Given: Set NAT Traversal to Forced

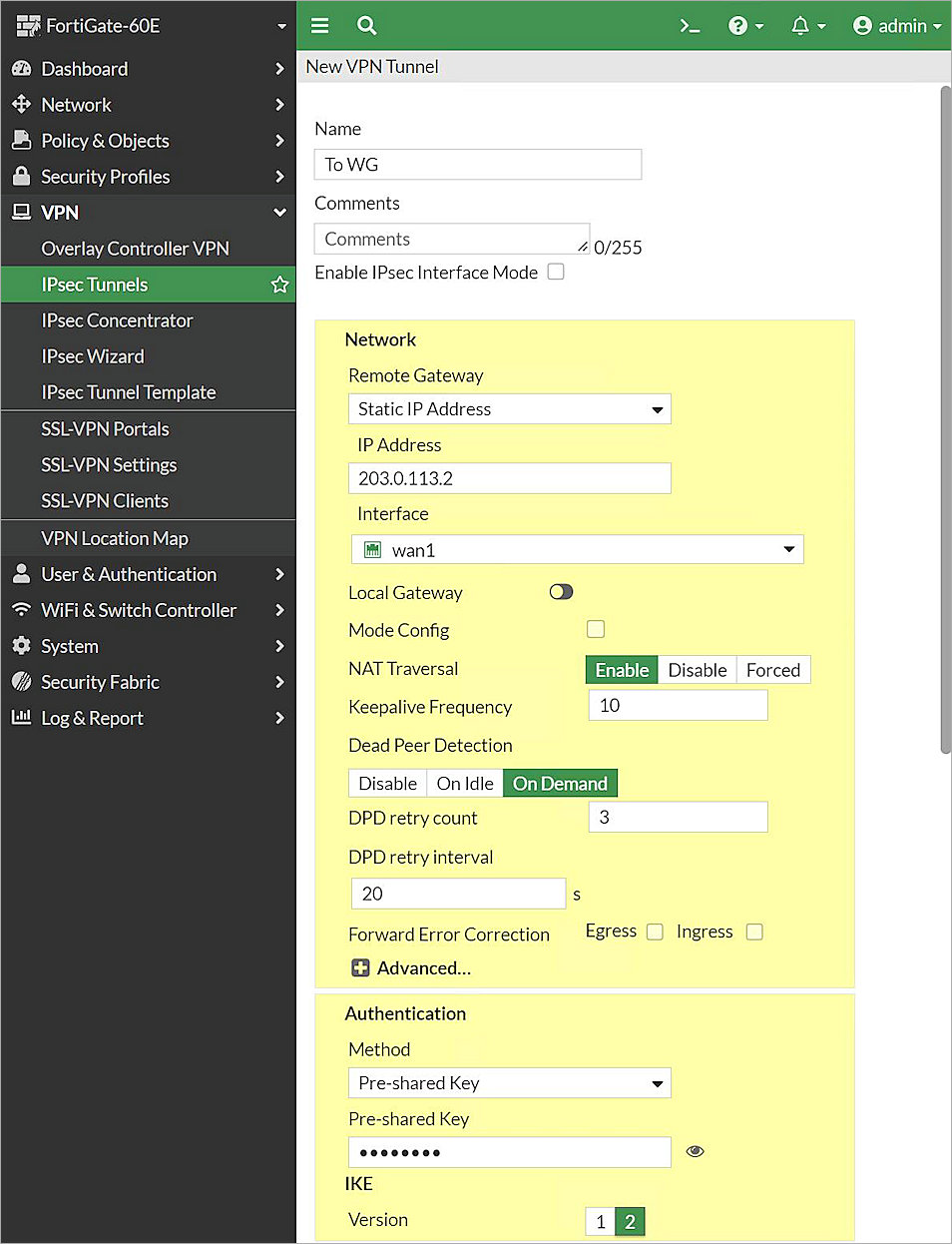Looking at the screenshot, I should [x=772, y=670].
